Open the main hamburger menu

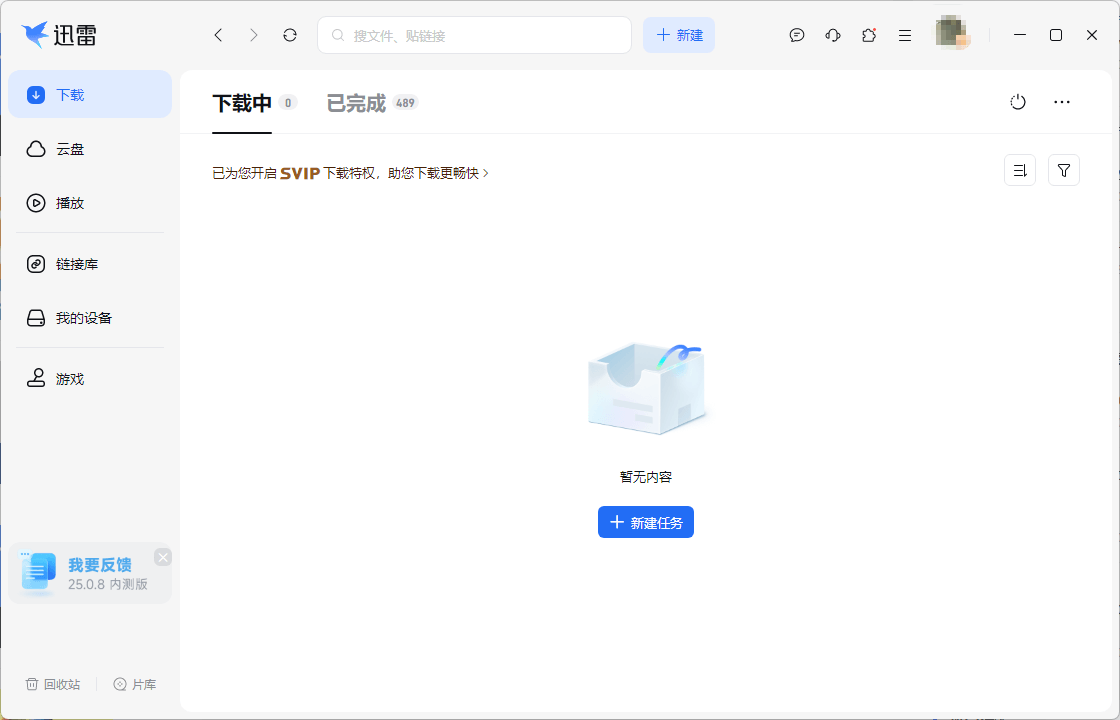tap(905, 35)
